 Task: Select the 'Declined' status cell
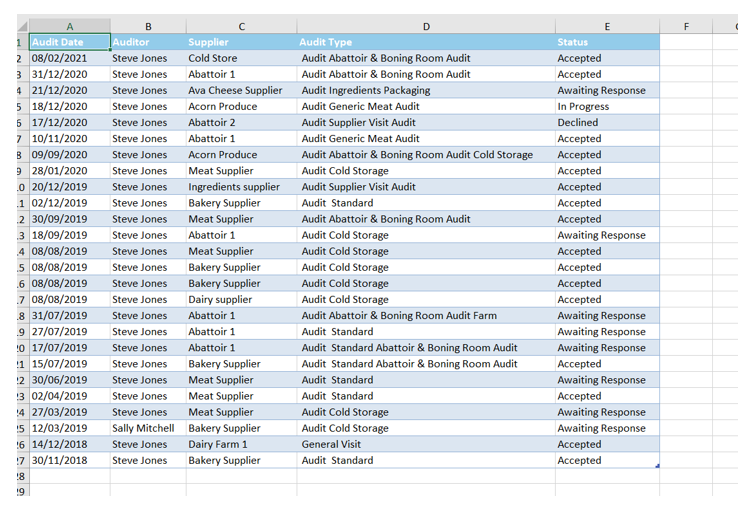tap(607, 122)
